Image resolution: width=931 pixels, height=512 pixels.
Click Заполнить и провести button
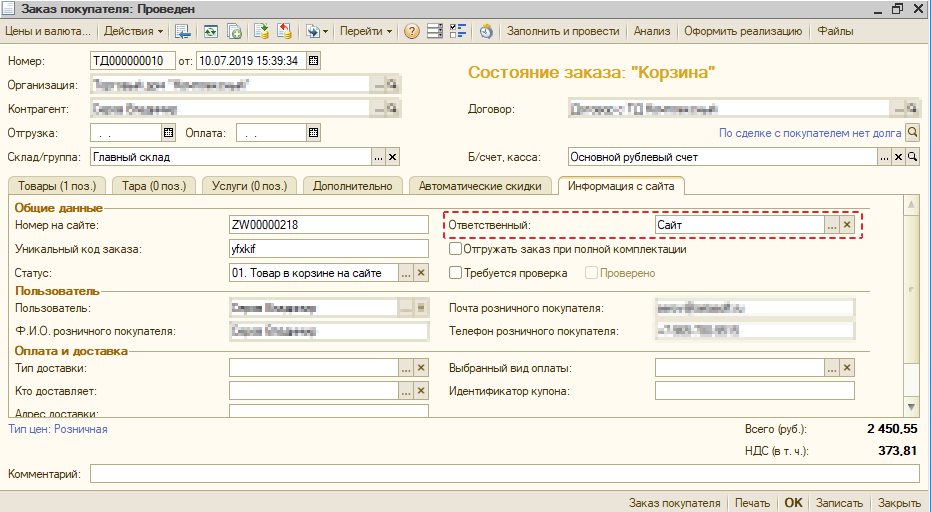click(563, 31)
